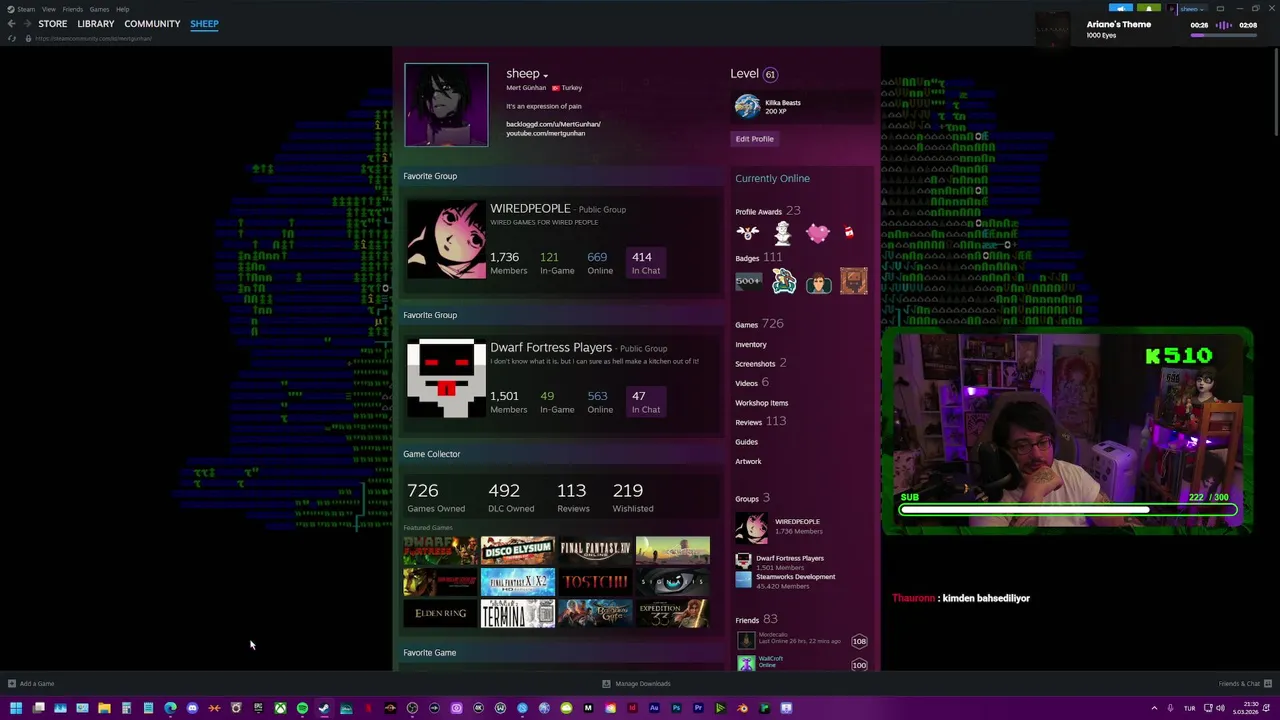Open the Reviews 113 sidebar link

point(761,422)
